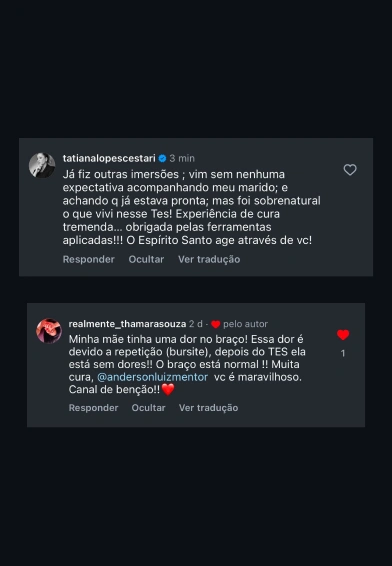Viewport: 392px width, 566px height.
Task: Hide the bursite comment with Ocultar
Action: pyautogui.click(x=148, y=408)
